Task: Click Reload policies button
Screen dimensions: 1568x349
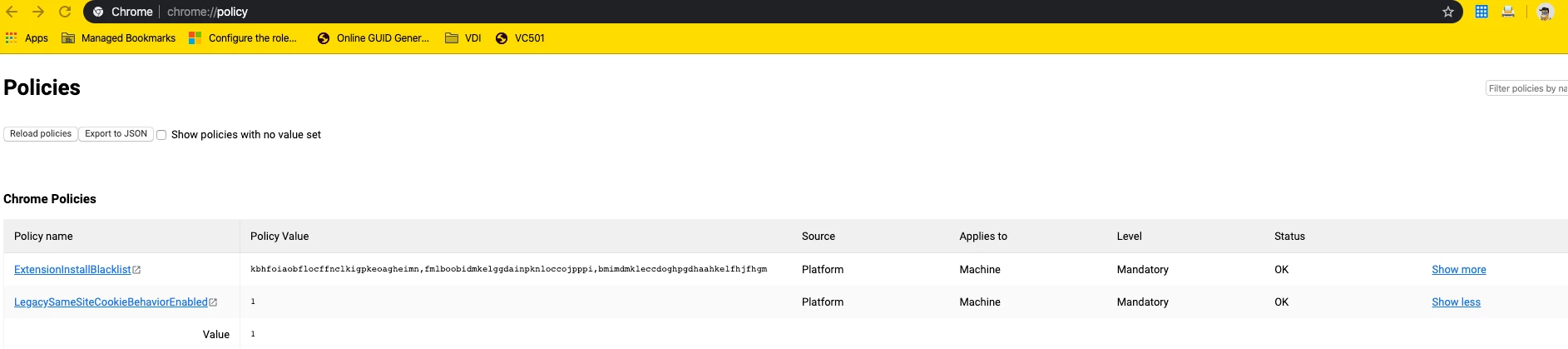Action: [41, 134]
